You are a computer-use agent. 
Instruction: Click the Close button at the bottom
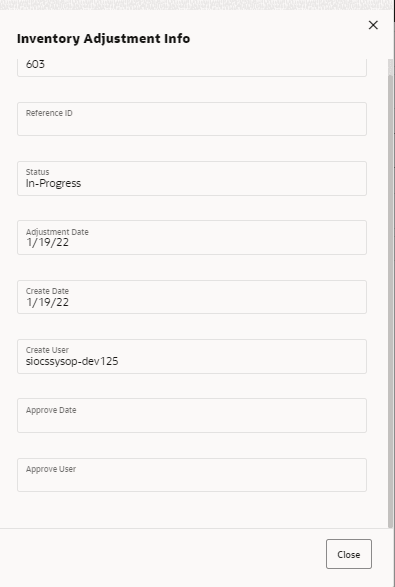(x=349, y=554)
